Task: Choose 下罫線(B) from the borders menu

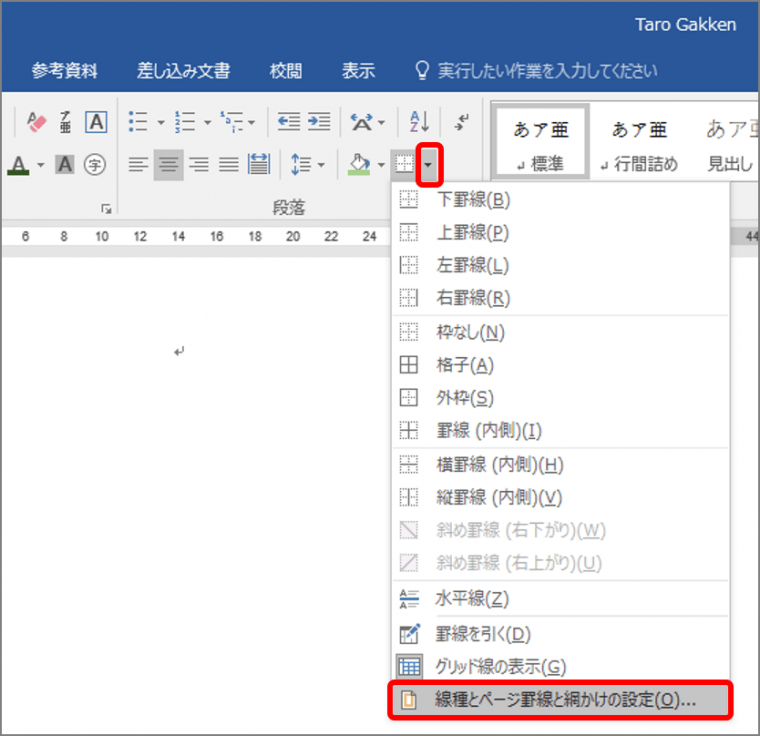Action: (560, 199)
